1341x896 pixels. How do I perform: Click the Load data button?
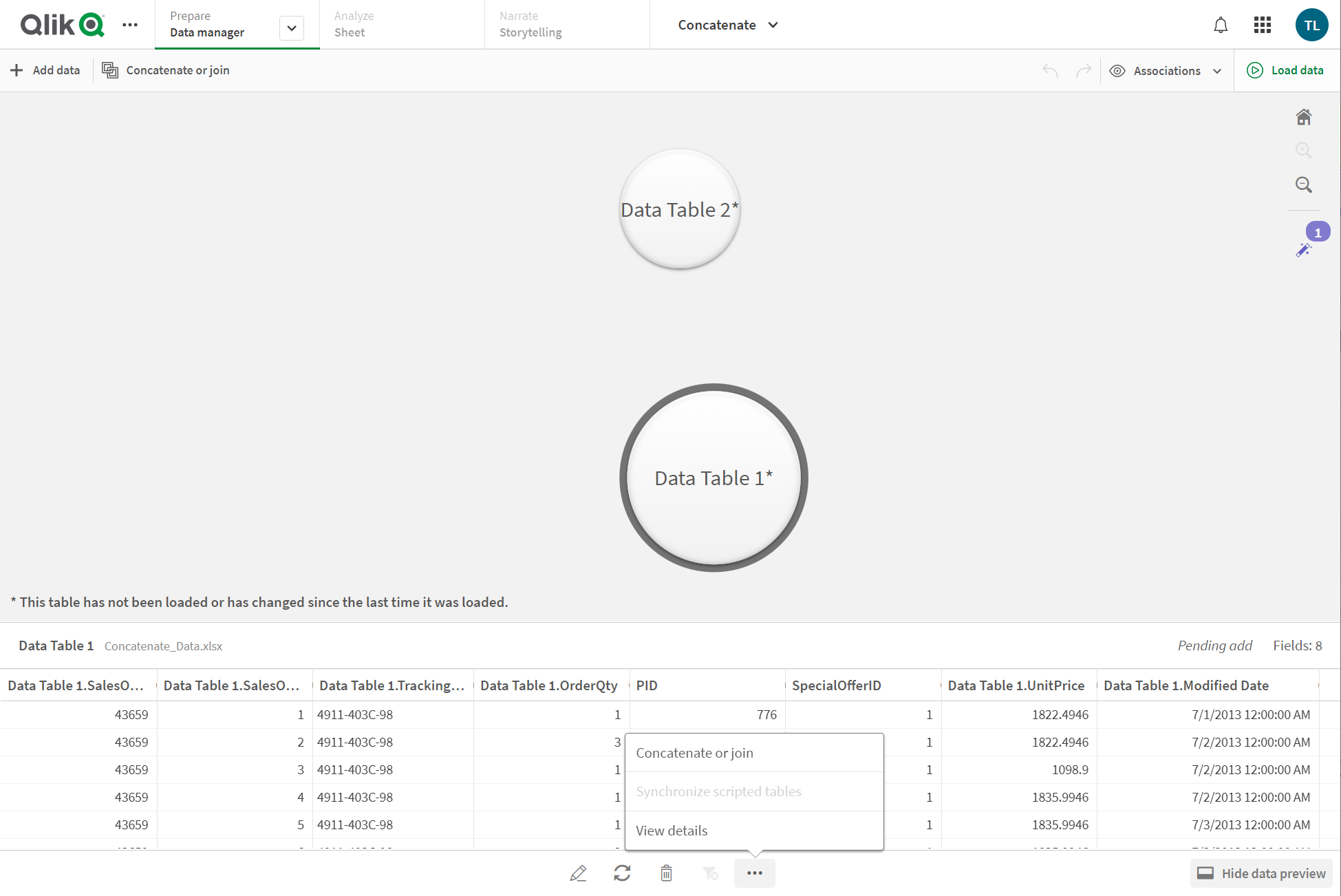(x=1287, y=70)
